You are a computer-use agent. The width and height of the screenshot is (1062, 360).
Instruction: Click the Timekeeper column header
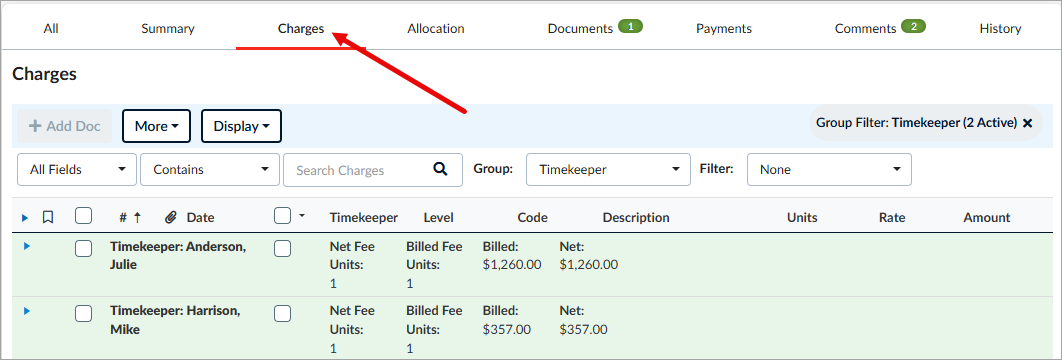364,217
